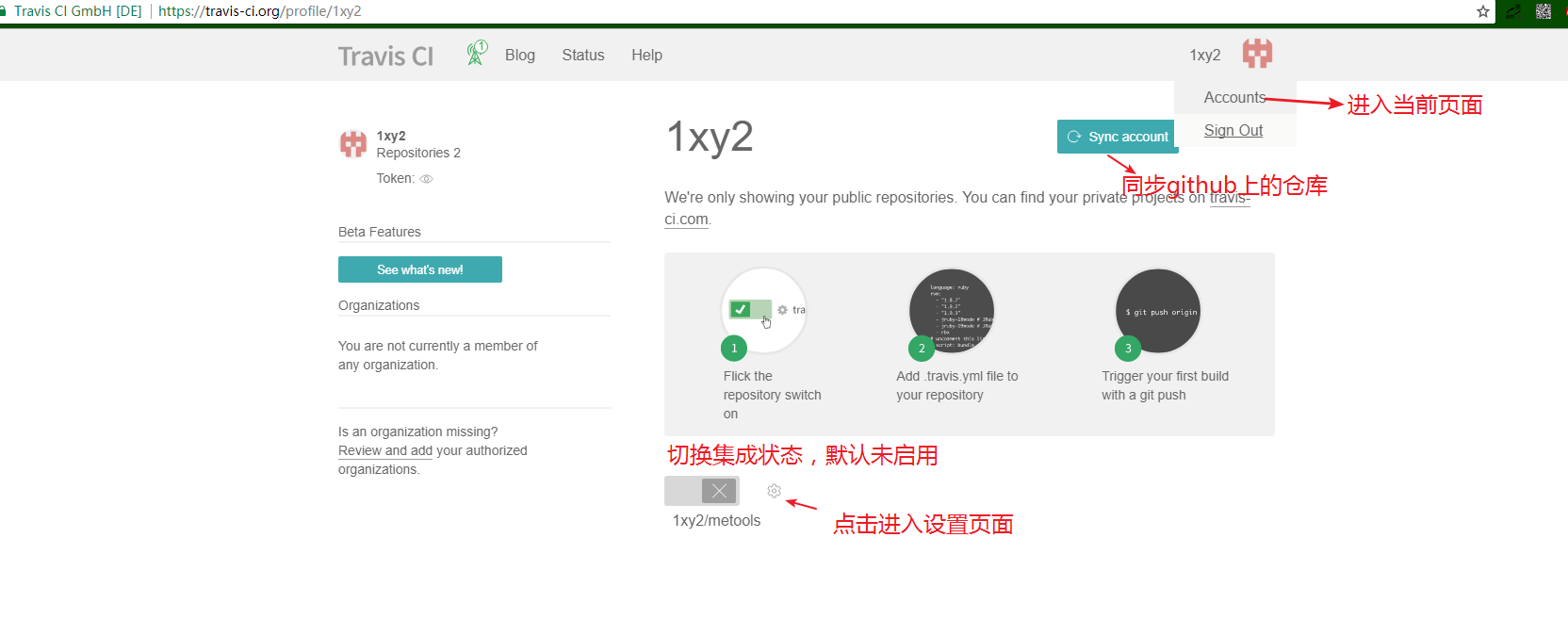Open settings gear for 1xy2/metools
This screenshot has width=1568, height=619.
click(774, 491)
